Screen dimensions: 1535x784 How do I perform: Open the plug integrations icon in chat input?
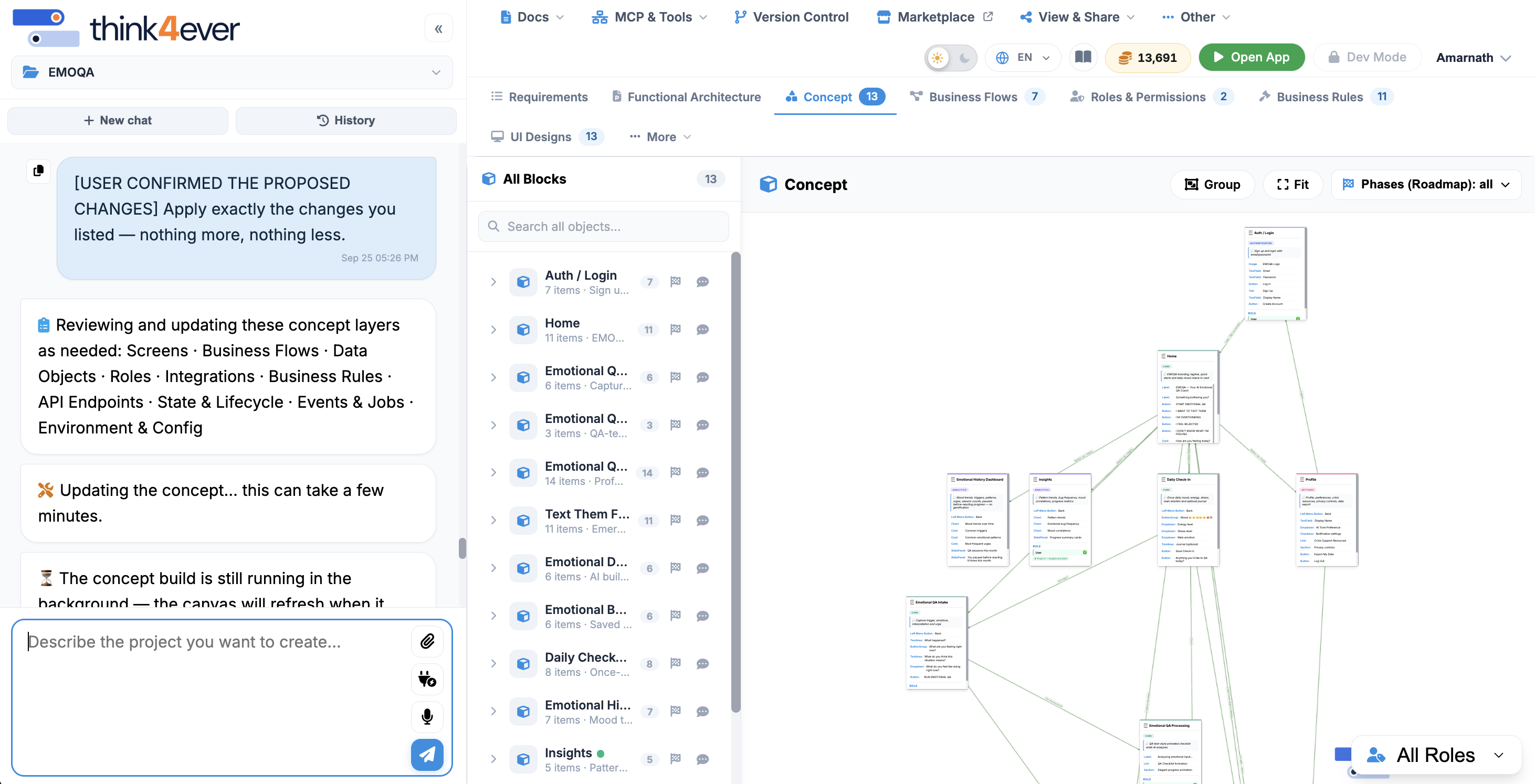pos(427,679)
